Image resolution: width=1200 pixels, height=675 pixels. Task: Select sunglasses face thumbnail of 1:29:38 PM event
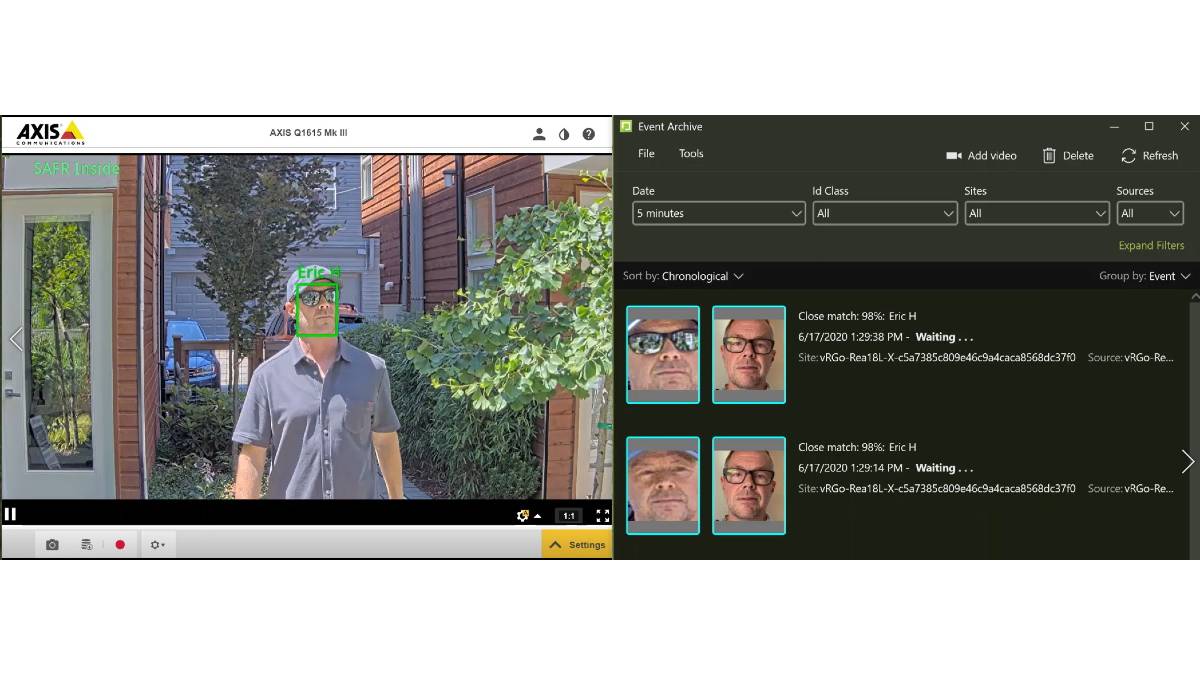pos(663,355)
